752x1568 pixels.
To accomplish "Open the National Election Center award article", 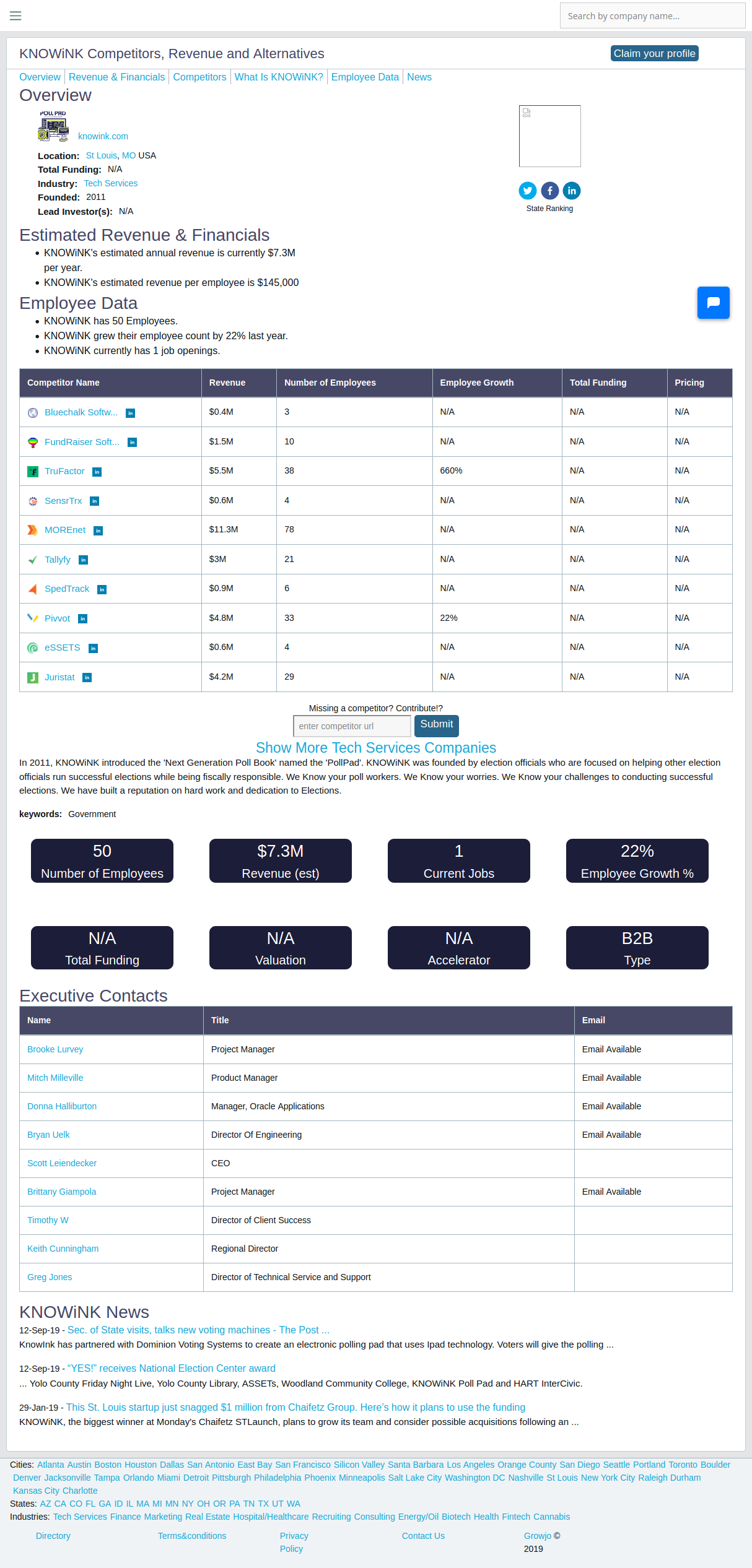I will [172, 1368].
